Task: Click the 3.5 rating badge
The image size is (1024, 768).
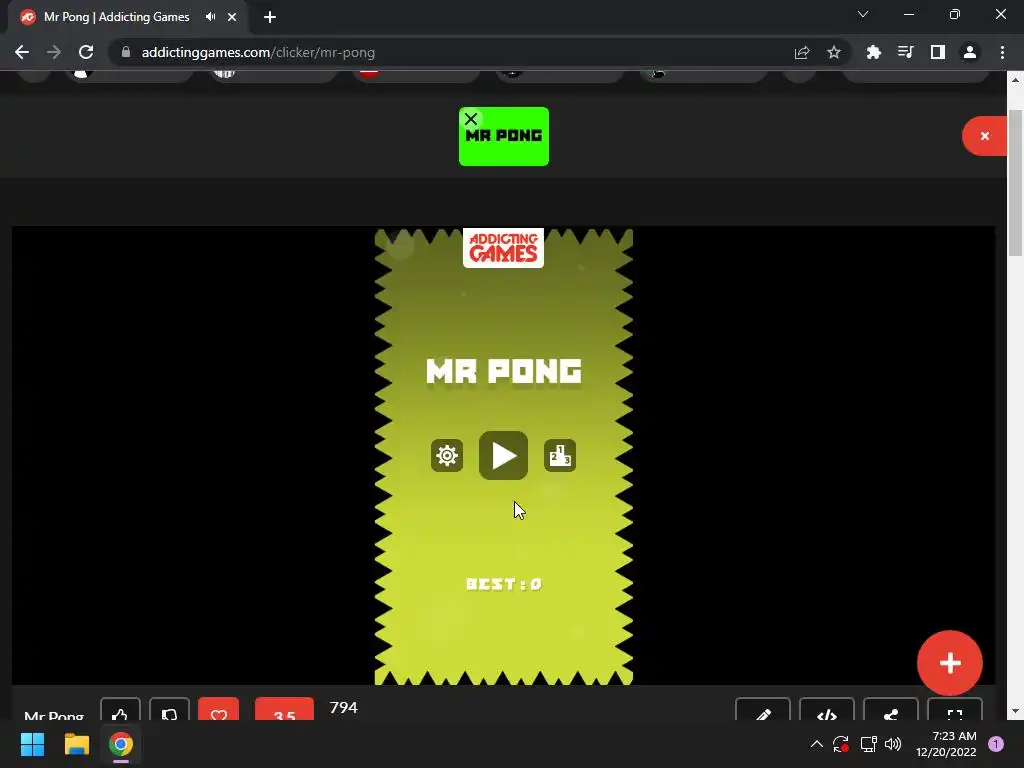Action: [284, 711]
